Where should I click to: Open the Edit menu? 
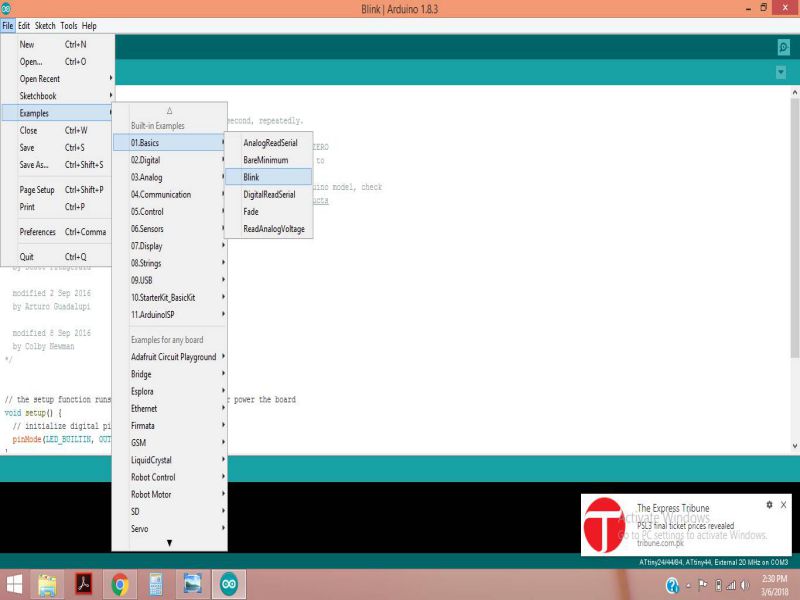pos(24,26)
